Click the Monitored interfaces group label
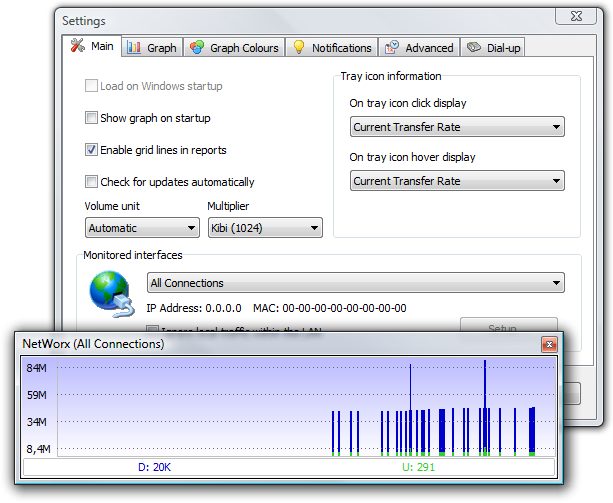This screenshot has width=613, height=503. (x=133, y=255)
